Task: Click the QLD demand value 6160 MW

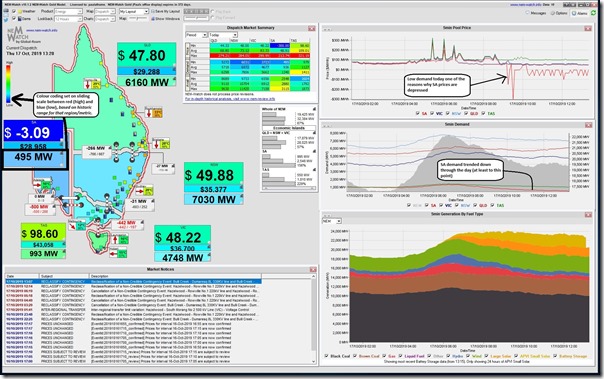Action: 147,82
